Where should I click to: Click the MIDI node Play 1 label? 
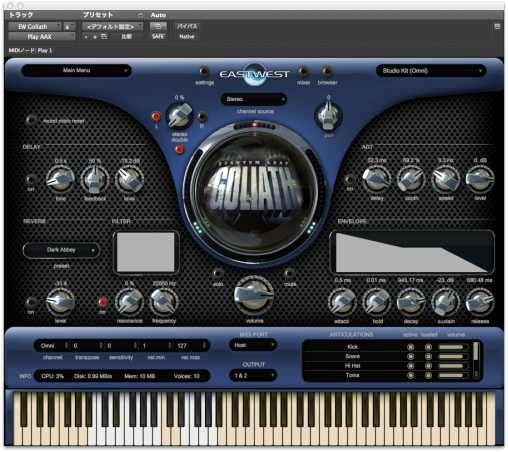tap(30, 50)
